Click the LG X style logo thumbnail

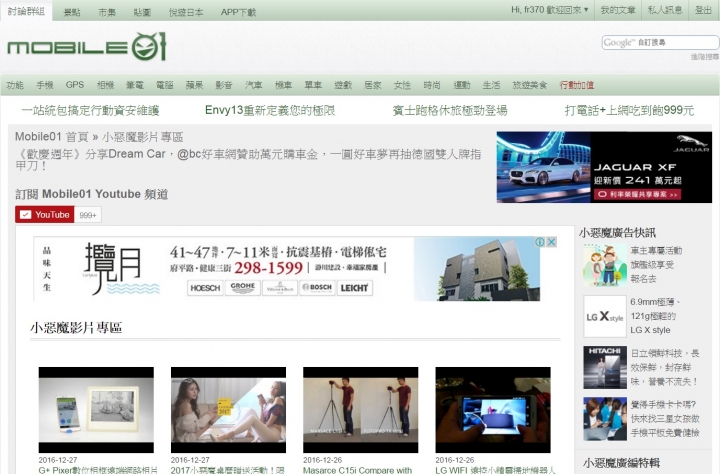605,316
